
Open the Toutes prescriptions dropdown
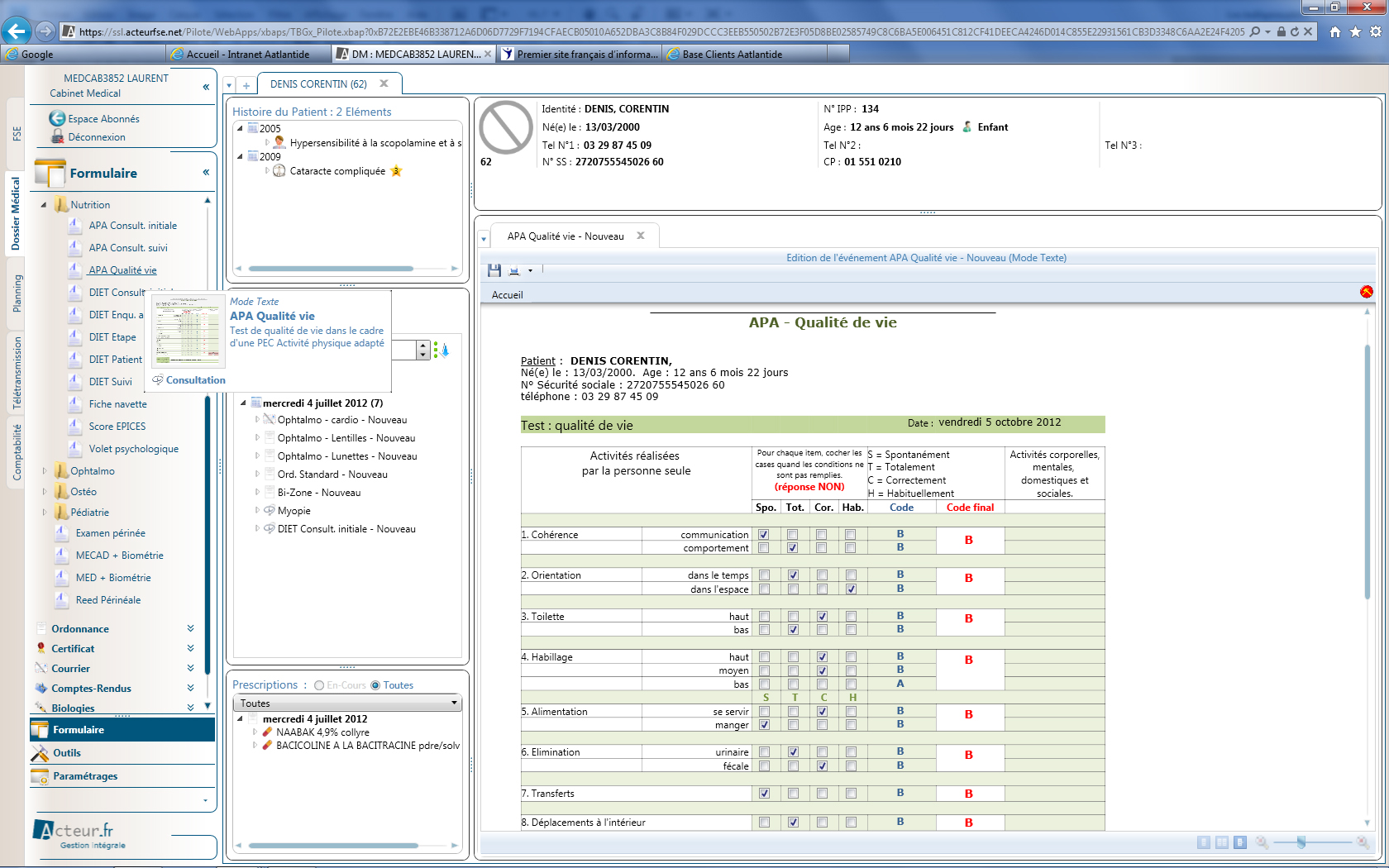point(347,703)
